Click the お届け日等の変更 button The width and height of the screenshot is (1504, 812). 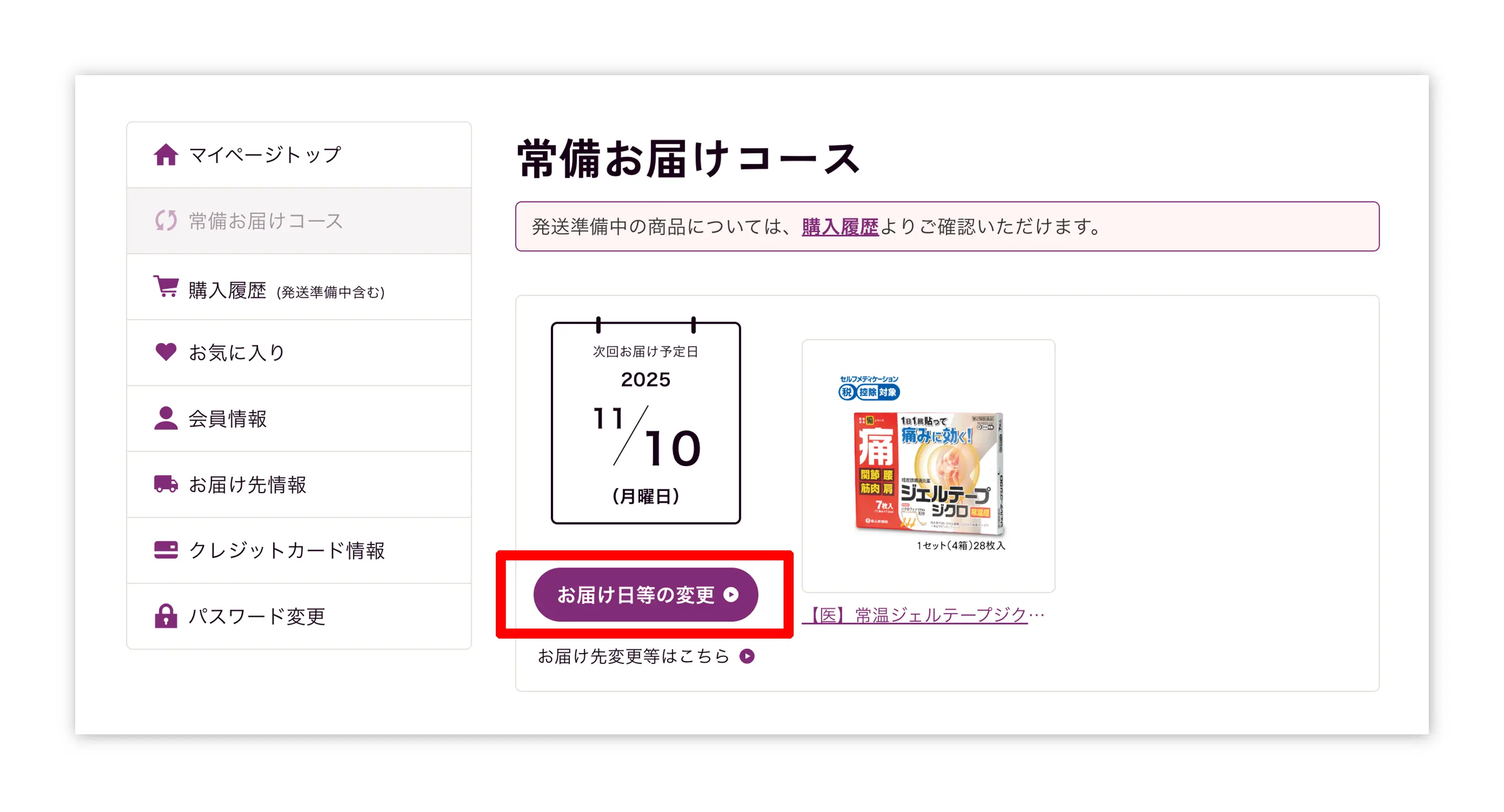[x=646, y=595]
